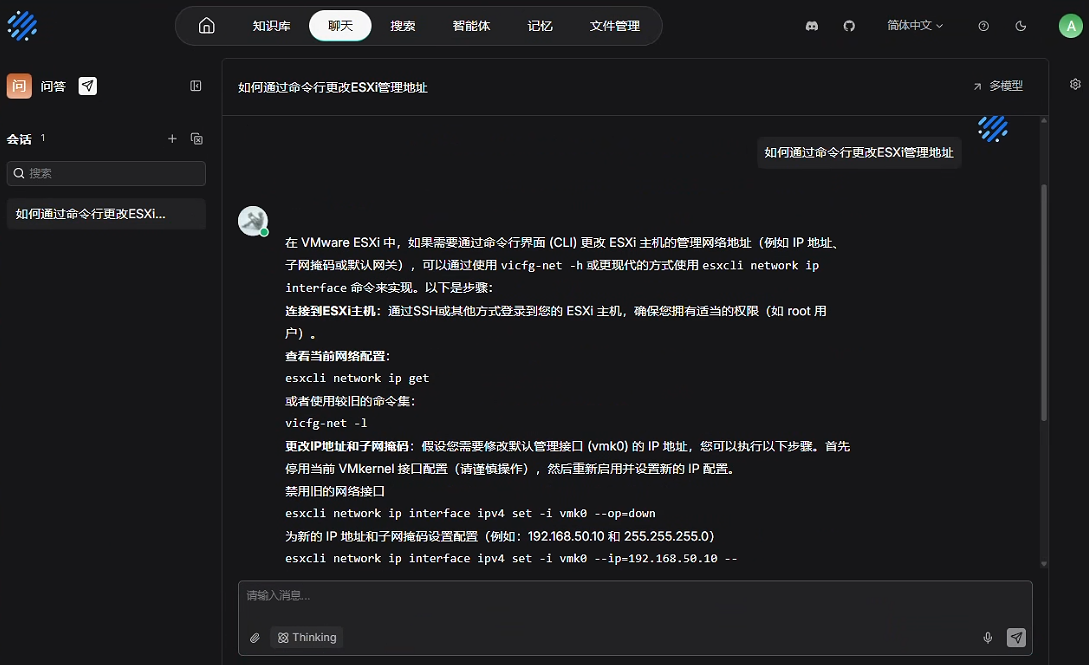Click the 问答 assistant name label
Screen dimensions: 1089x665
pos(53,86)
